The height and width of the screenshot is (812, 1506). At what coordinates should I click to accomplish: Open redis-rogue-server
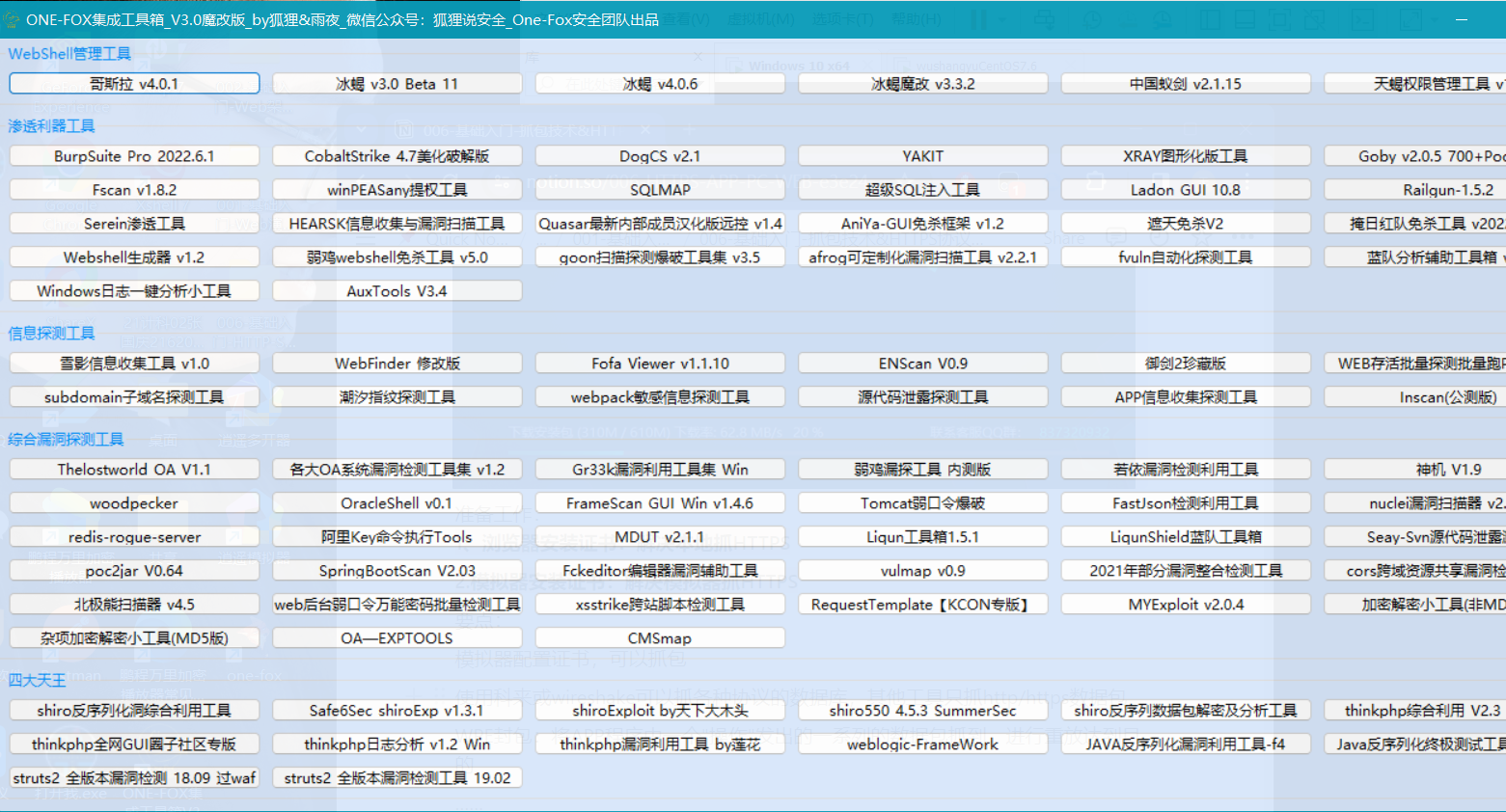tap(134, 537)
